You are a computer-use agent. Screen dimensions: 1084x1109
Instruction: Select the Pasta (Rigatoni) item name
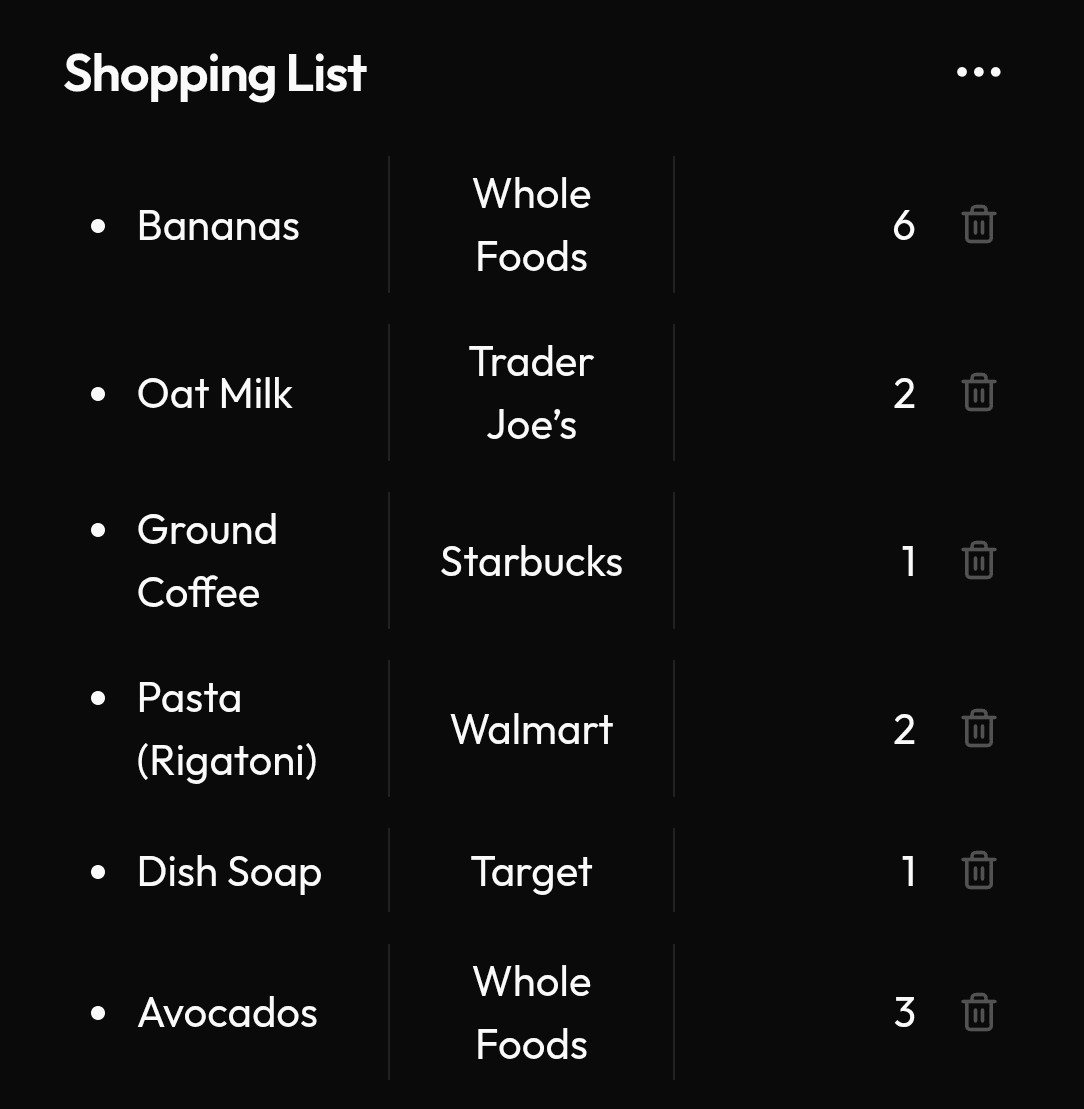click(227, 729)
